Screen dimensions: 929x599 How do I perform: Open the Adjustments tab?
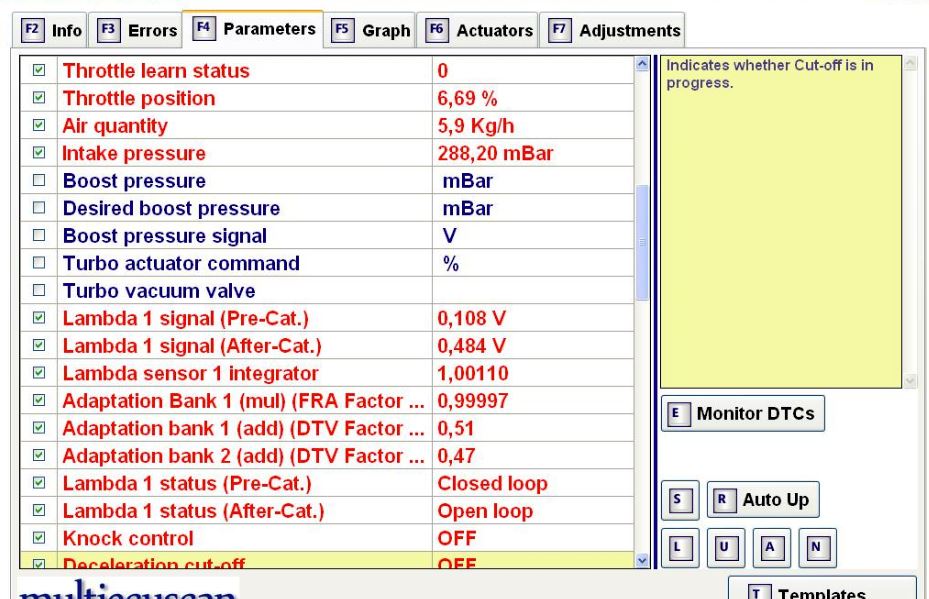click(615, 31)
